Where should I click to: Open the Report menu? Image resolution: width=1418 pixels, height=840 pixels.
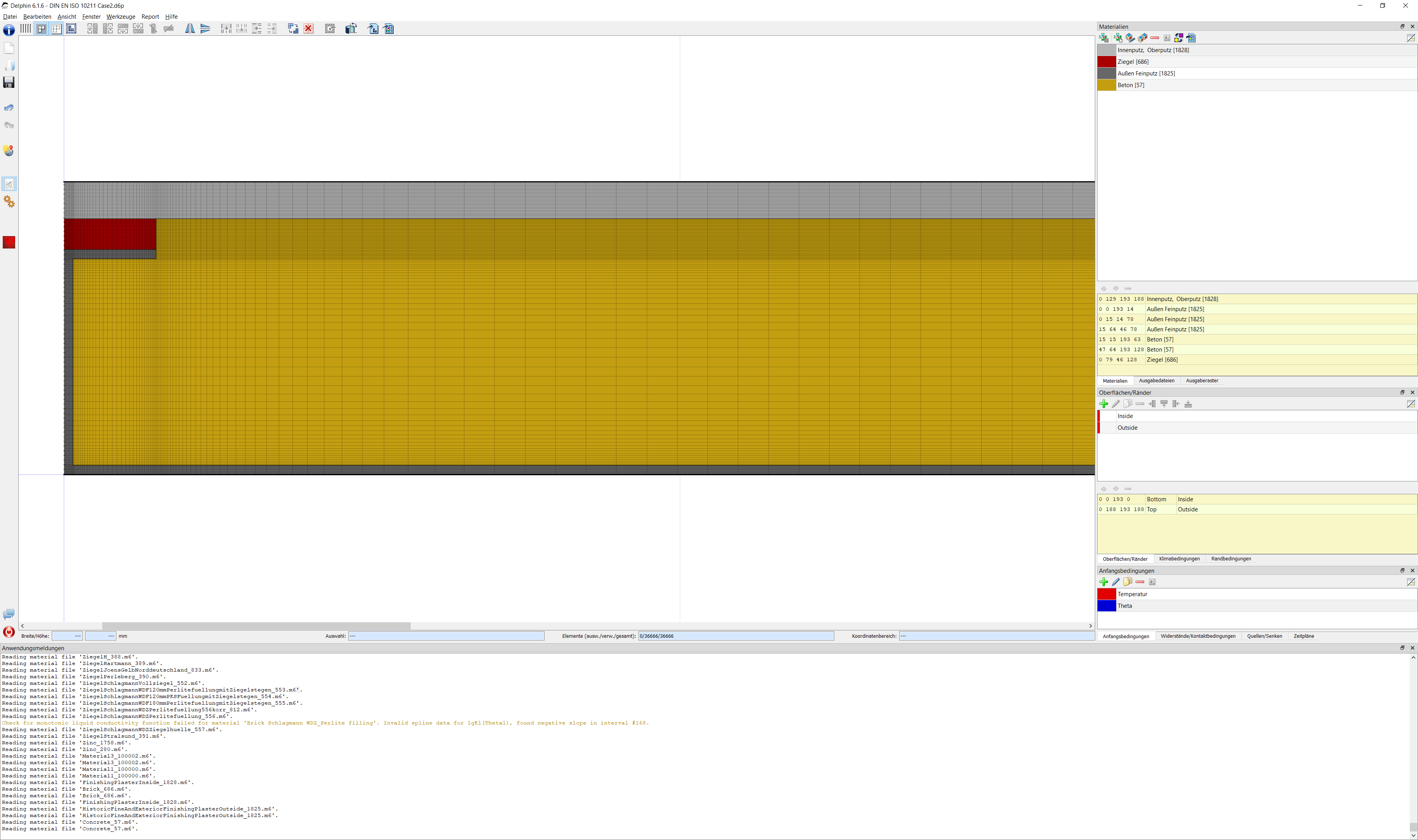[150, 16]
